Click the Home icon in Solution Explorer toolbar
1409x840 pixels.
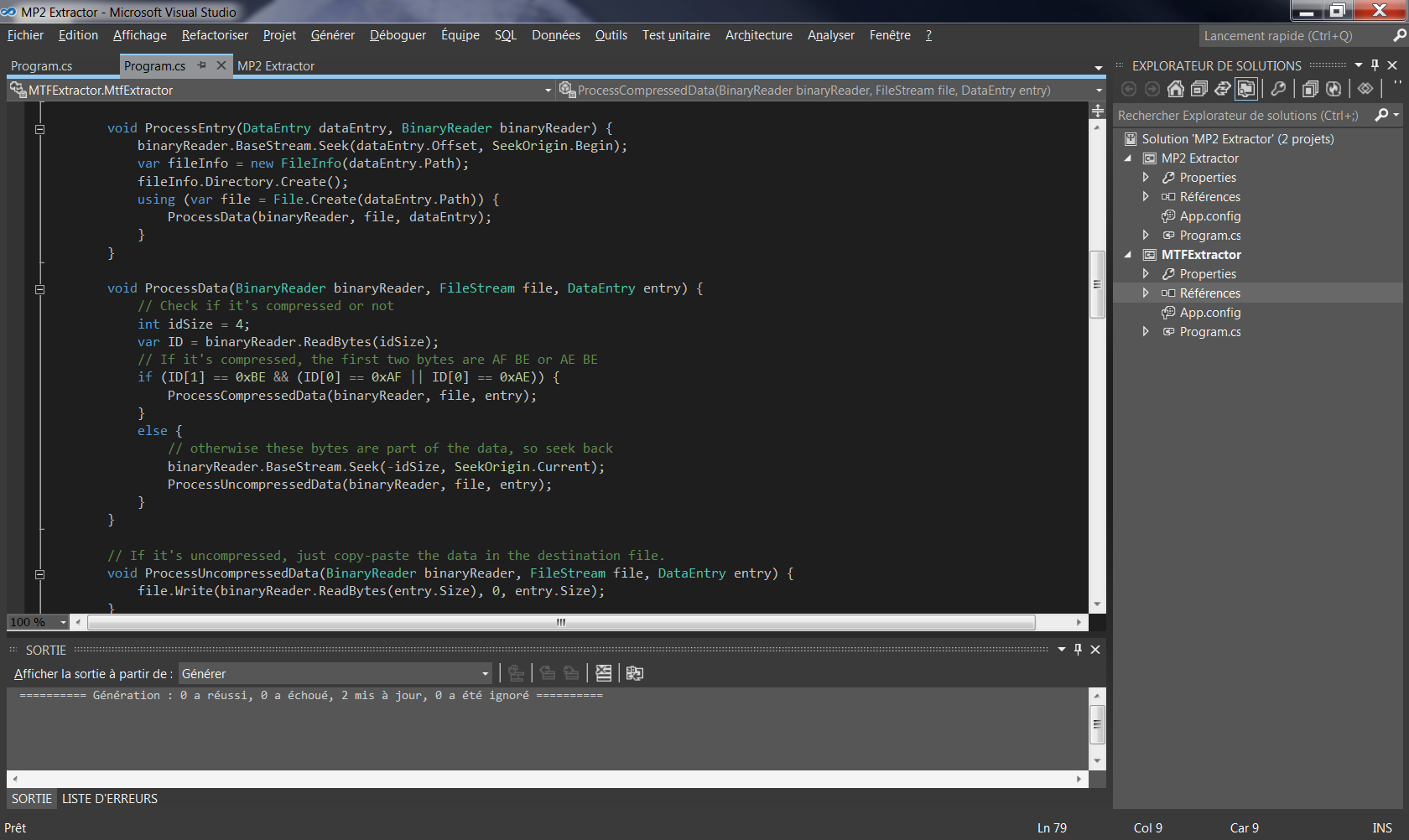(x=1177, y=89)
